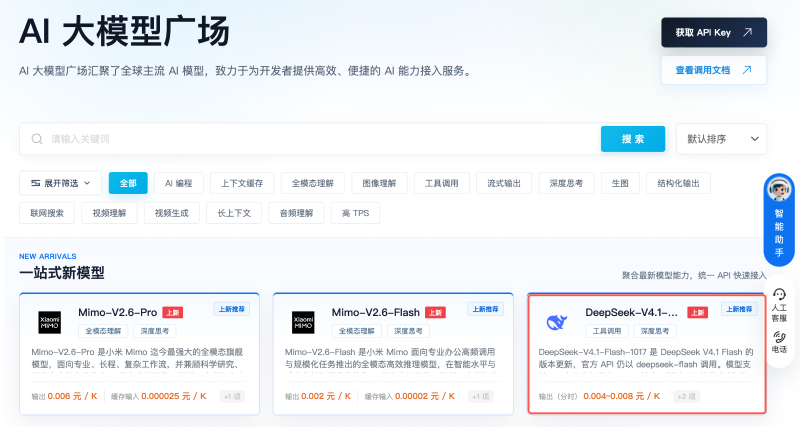Open the Mimo-V2.6-Pro model title
Viewport: 800px width, 427px height.
[117, 312]
